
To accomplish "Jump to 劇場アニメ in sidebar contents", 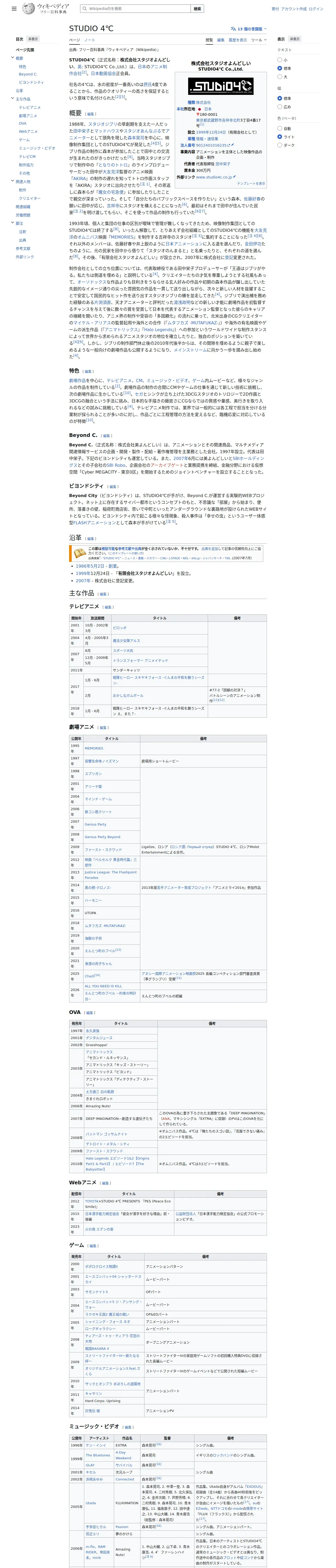I will pos(27,116).
